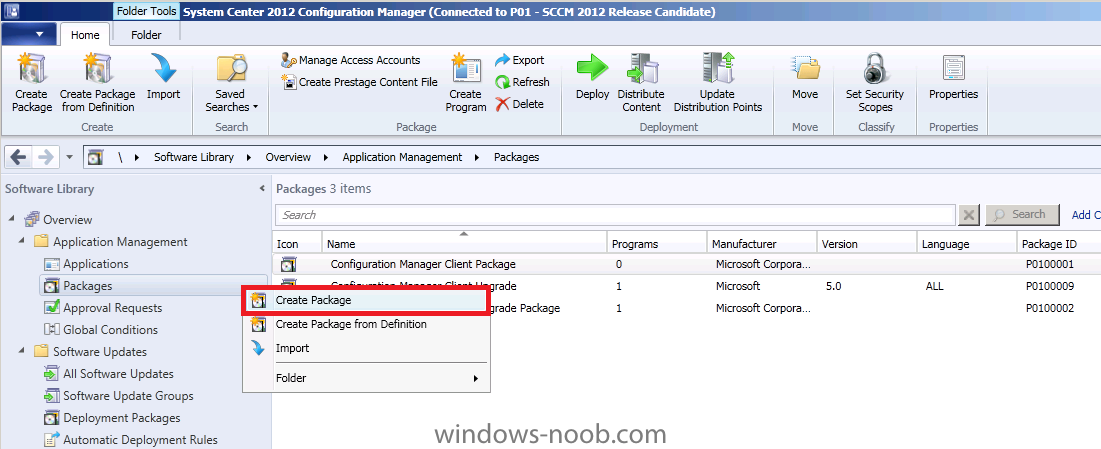Open the navigation history dropdown arrow
1101x449 pixels.
click(x=70, y=158)
